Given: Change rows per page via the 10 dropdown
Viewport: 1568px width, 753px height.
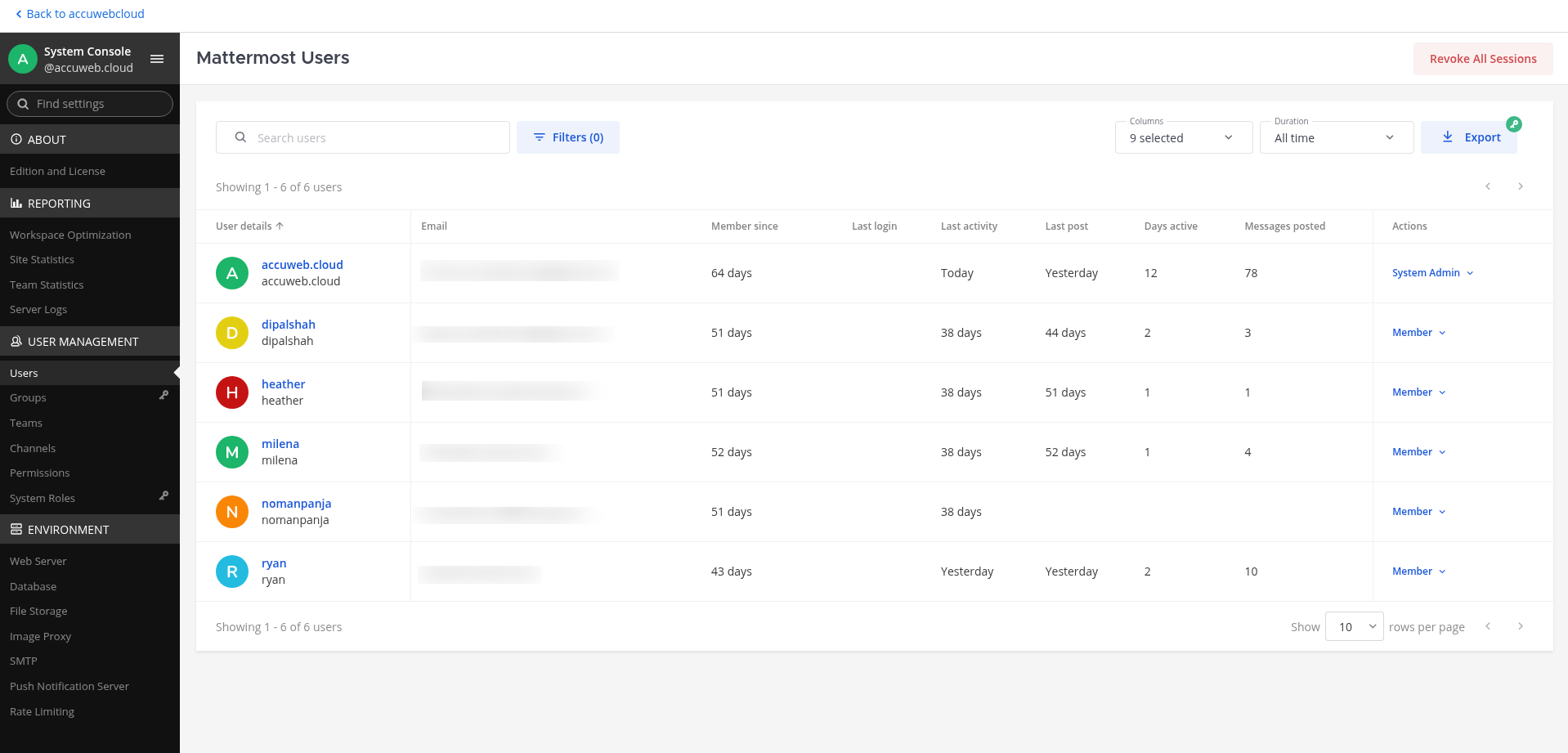Looking at the screenshot, I should coord(1354,626).
